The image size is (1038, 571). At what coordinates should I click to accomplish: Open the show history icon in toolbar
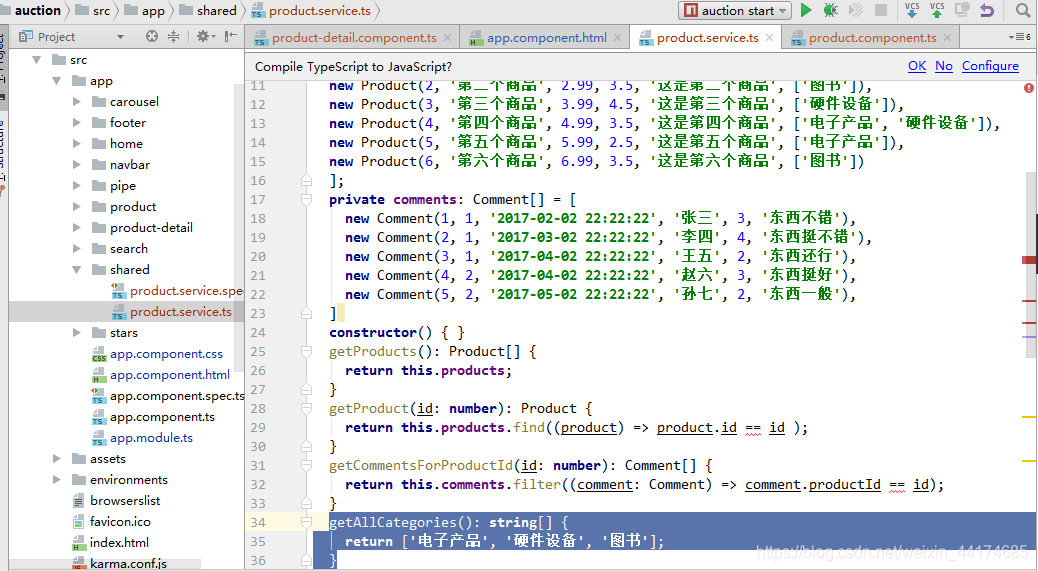point(962,10)
